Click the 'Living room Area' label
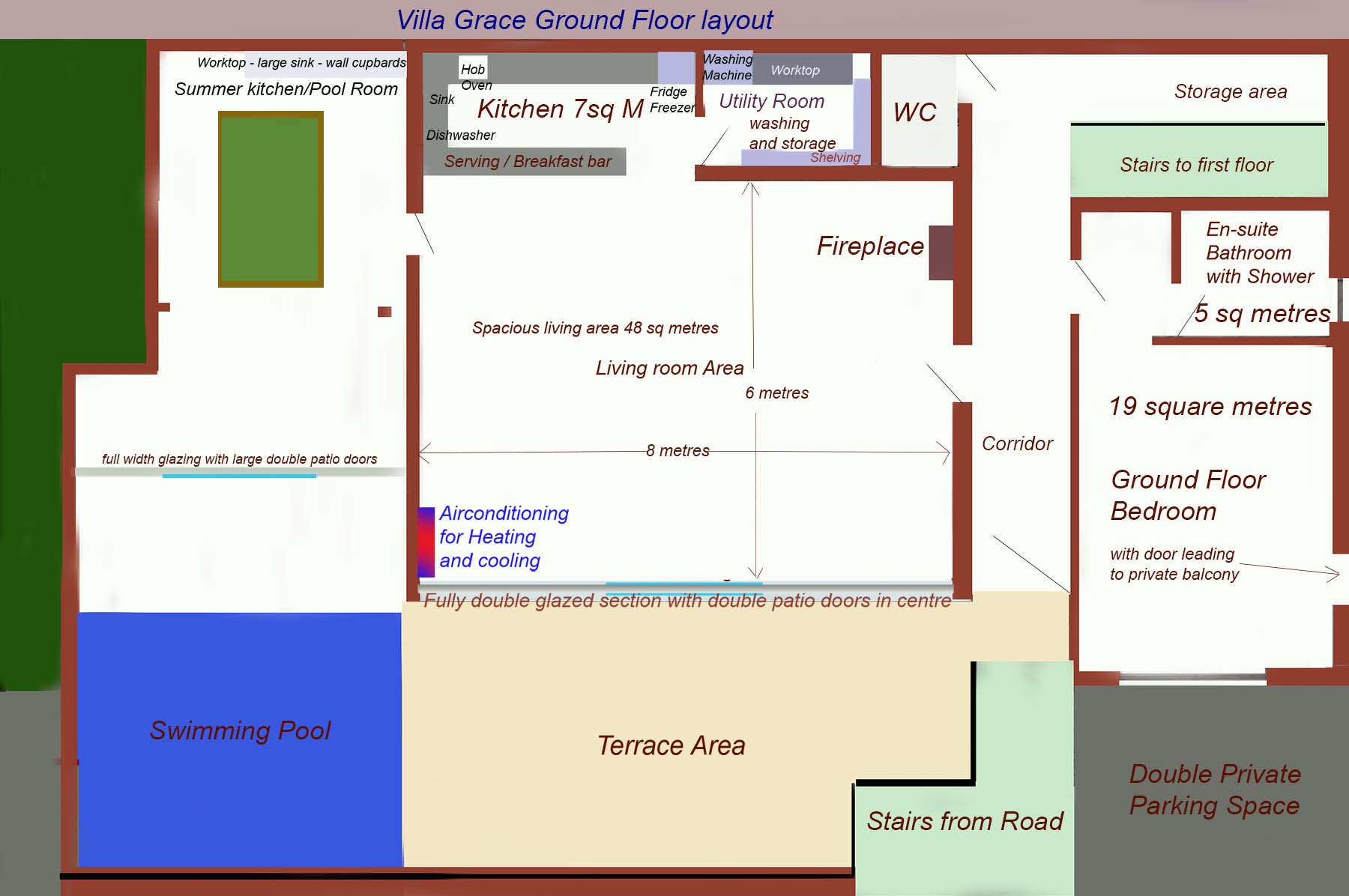Screen dimensions: 1349x896 point(669,368)
